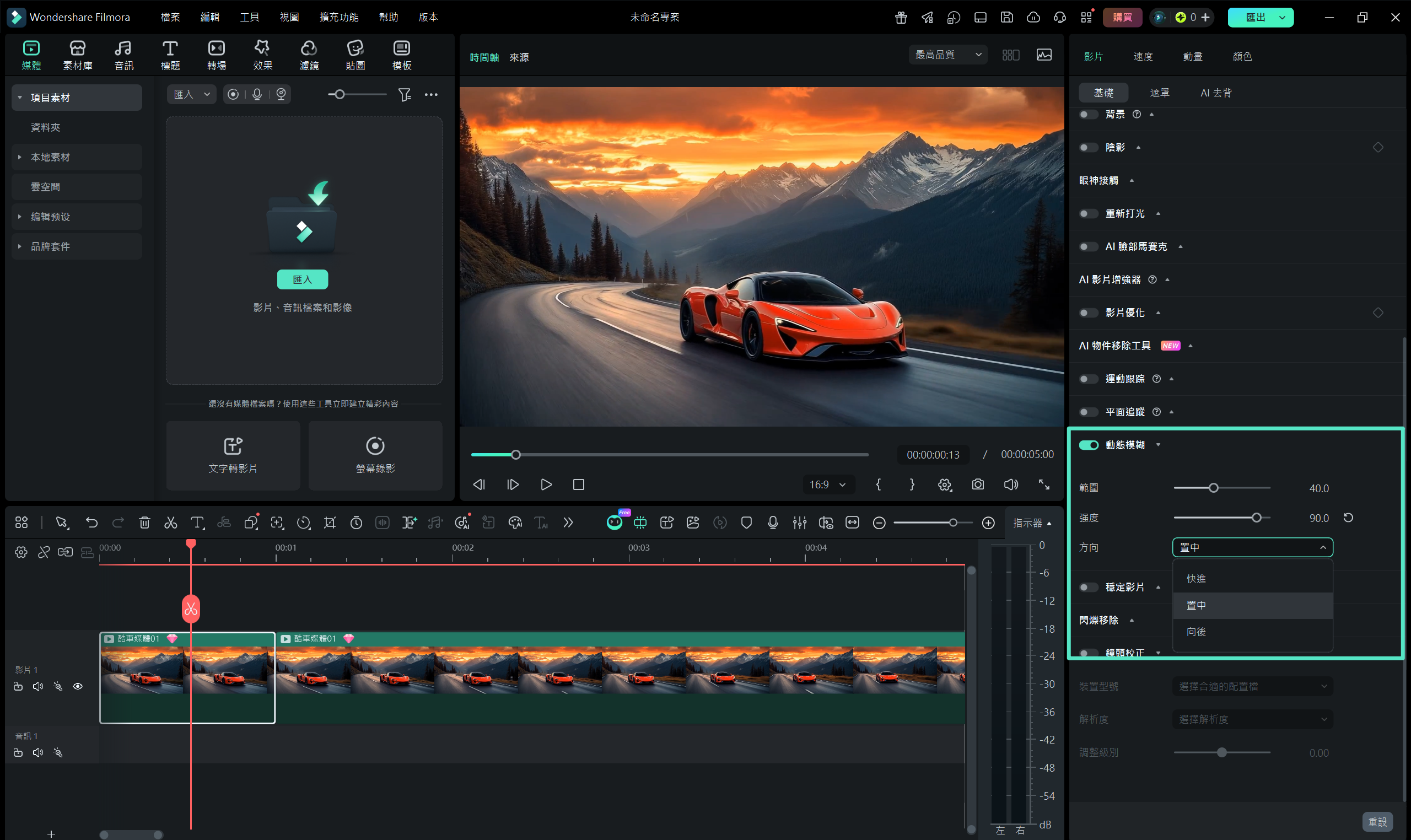This screenshot has width=1411, height=840.
Task: Switch to the 遮罩 tab
Action: tap(1159, 93)
